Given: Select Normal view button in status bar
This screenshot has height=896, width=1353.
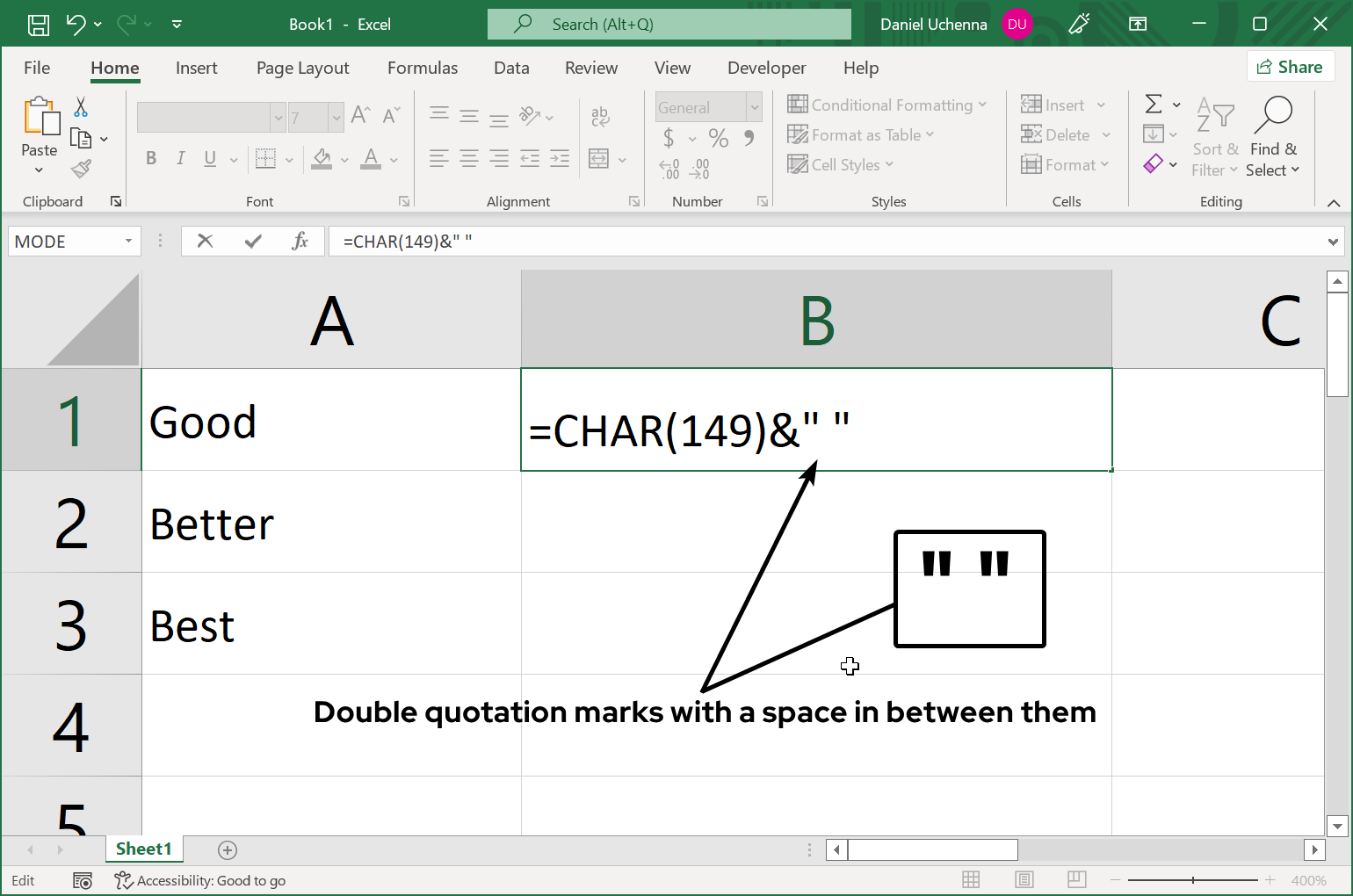Looking at the screenshot, I should pos(971,880).
